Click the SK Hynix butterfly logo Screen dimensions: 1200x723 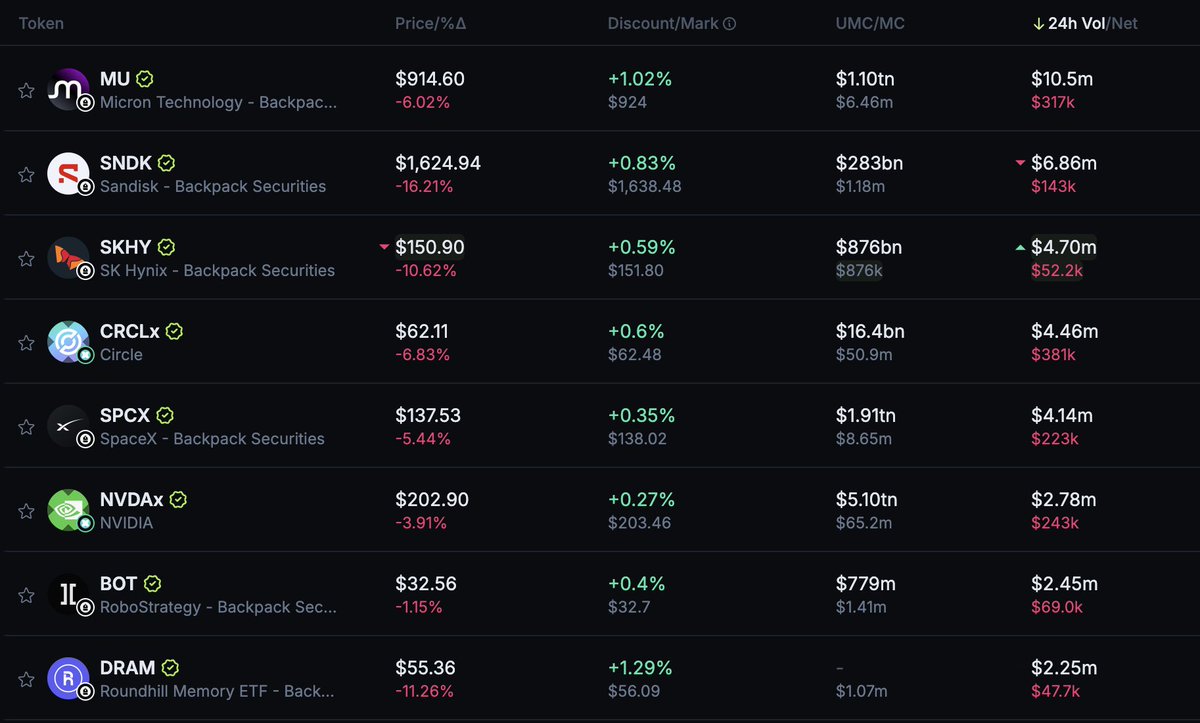[69, 258]
